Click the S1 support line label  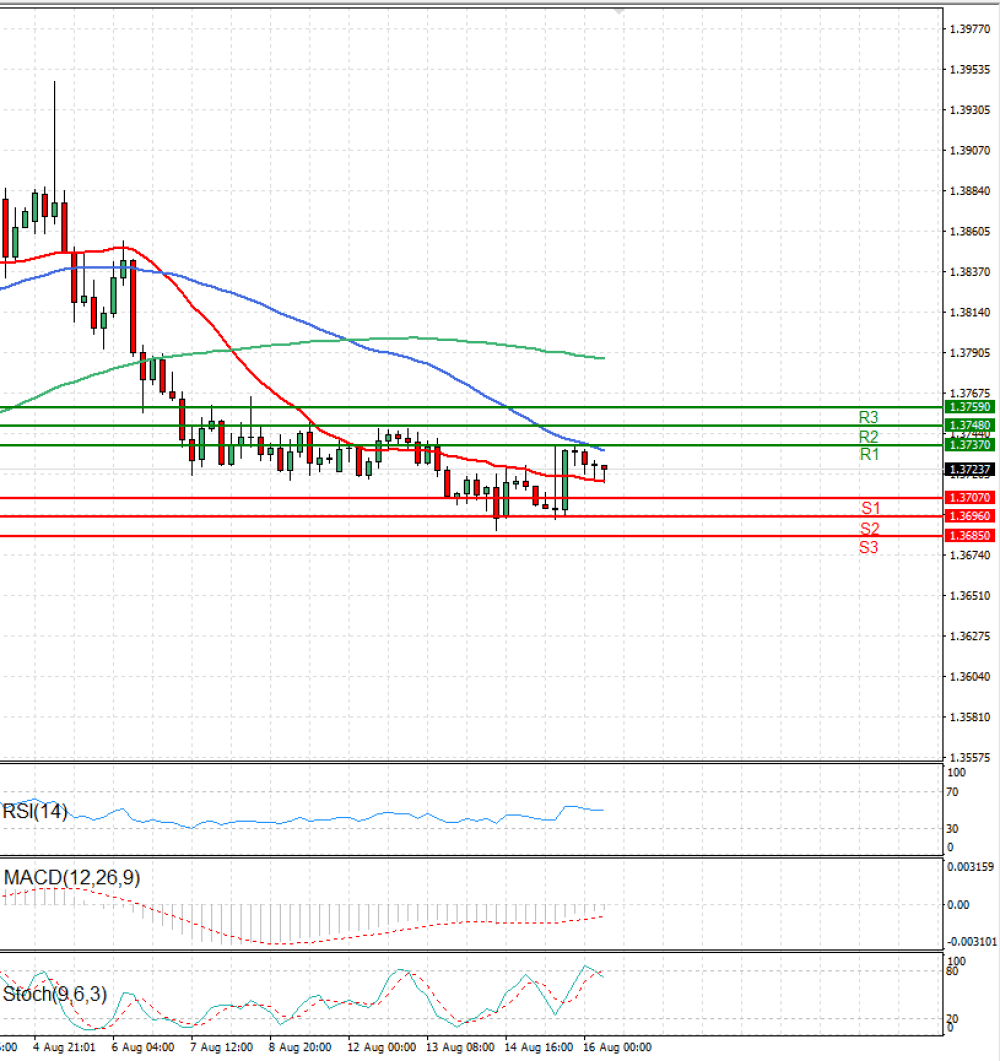[871, 508]
